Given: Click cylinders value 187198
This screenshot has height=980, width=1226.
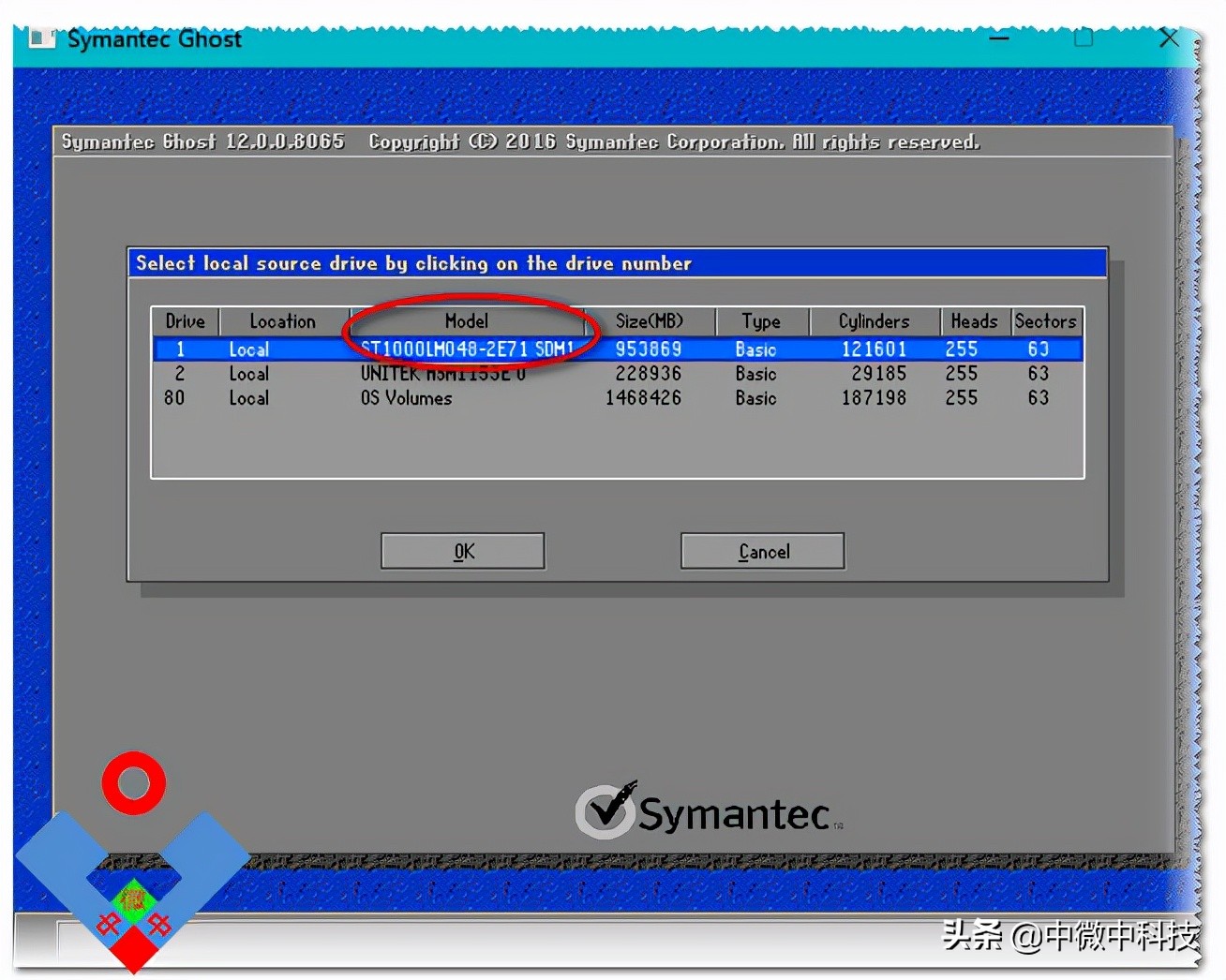Looking at the screenshot, I should point(875,398).
